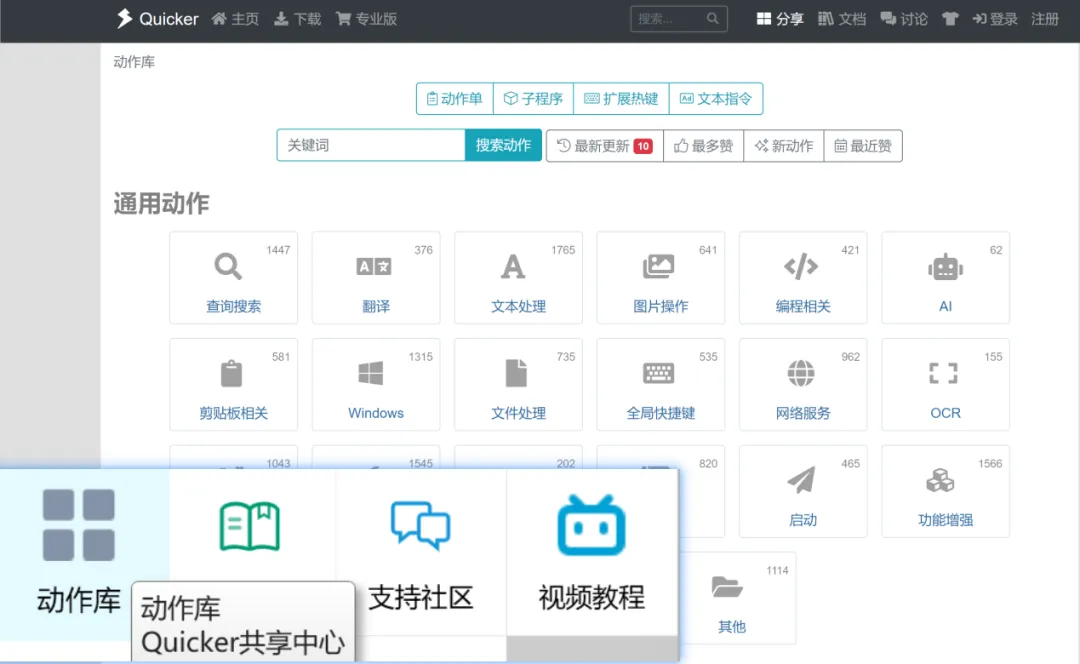Click the 功能增强 category label
Screen dimensions: 1080x664
pyautogui.click(x=946, y=520)
